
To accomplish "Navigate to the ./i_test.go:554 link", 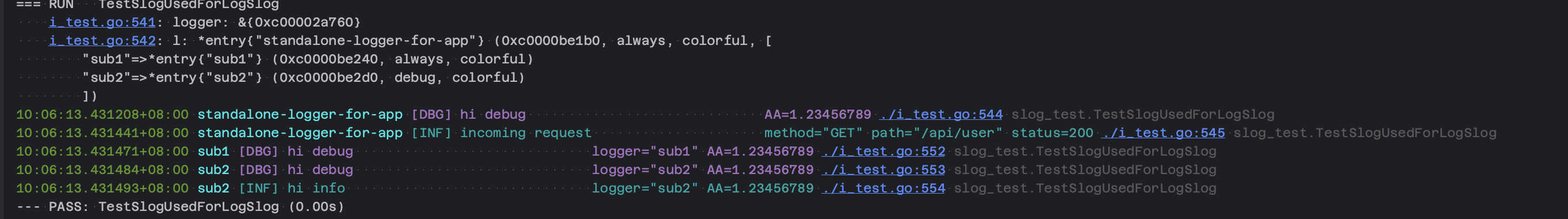I will (x=883, y=188).
